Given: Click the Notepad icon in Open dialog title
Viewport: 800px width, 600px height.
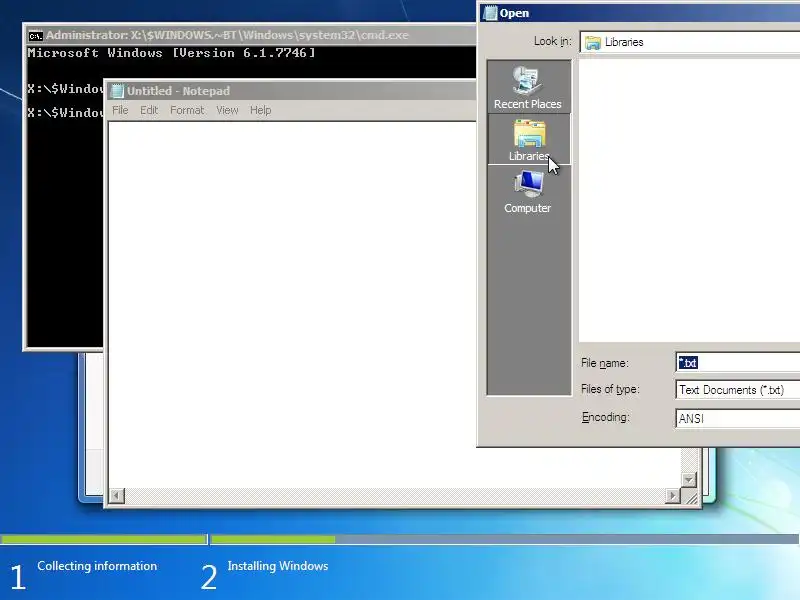Looking at the screenshot, I should pos(490,13).
